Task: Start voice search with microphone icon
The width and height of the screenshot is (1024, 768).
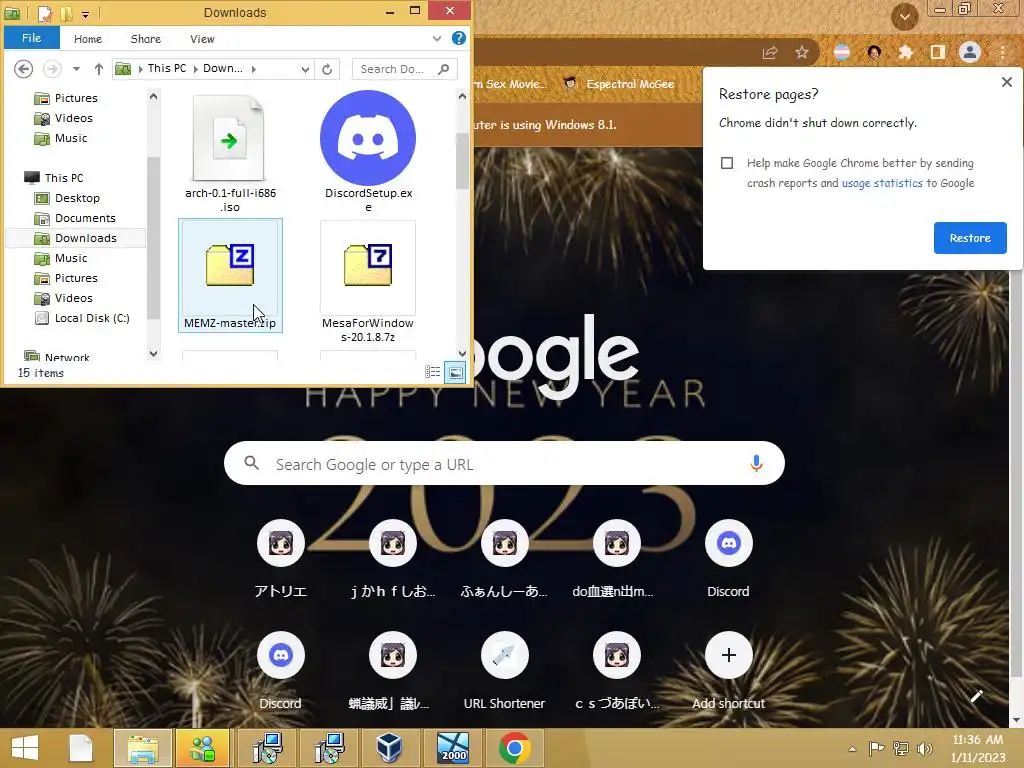Action: (x=756, y=463)
